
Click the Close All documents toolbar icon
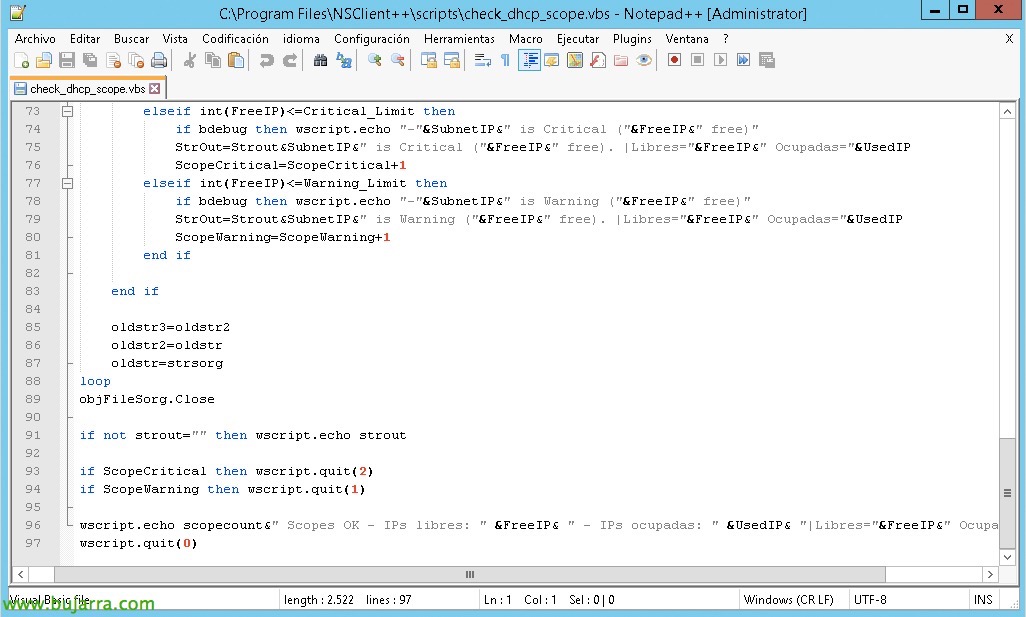click(136, 61)
